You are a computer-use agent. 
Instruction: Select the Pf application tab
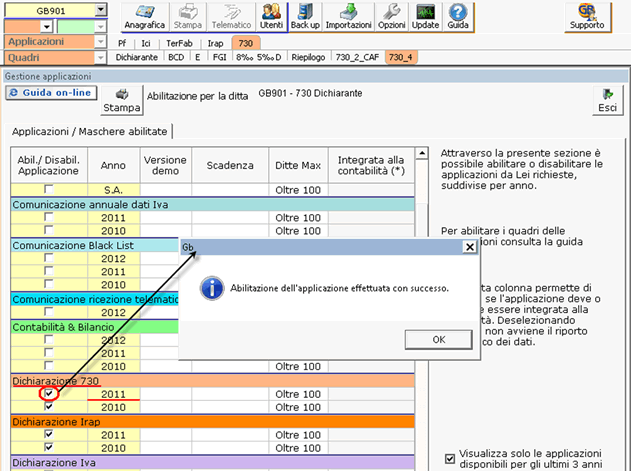click(122, 43)
